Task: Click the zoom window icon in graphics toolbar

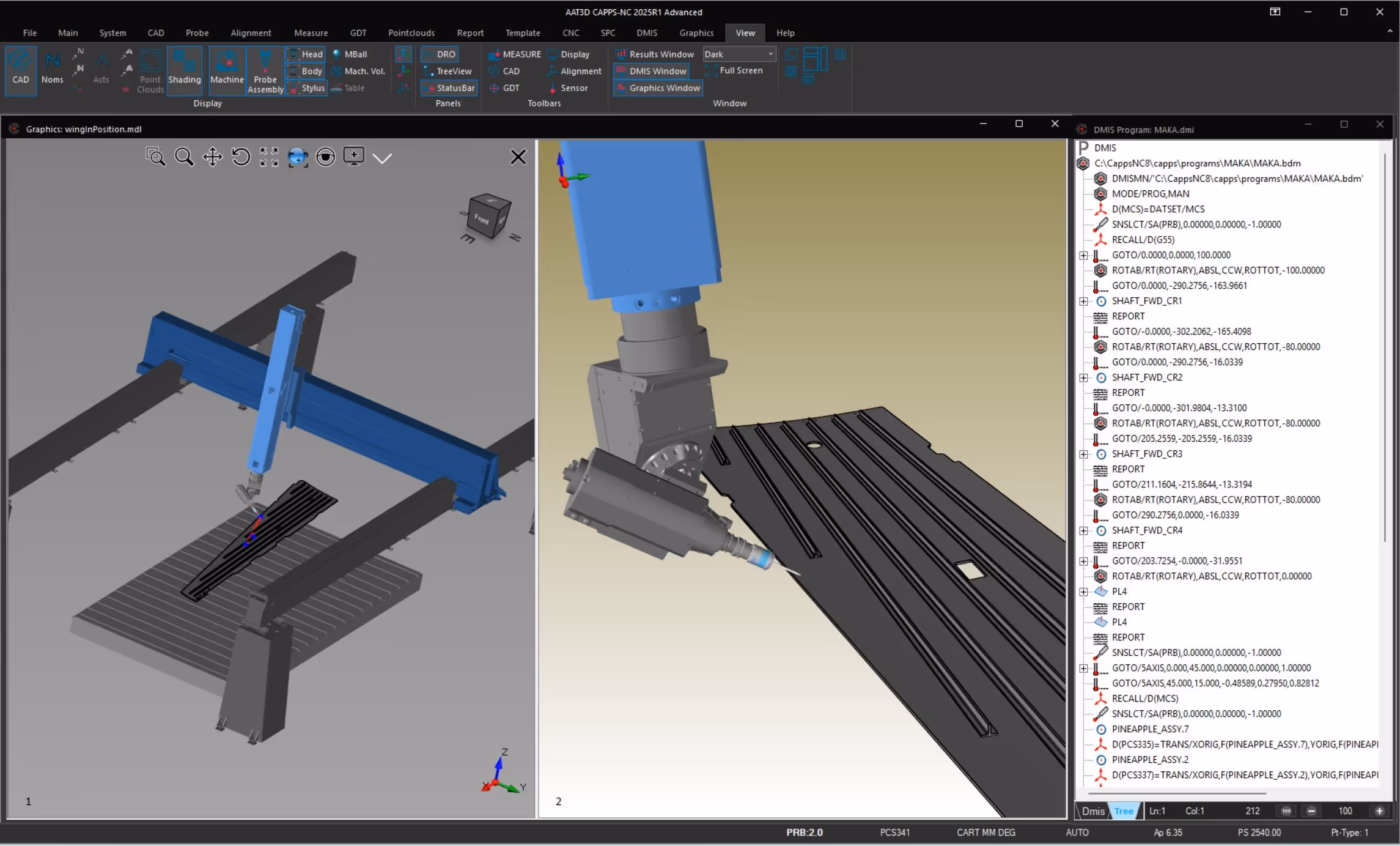Action: coord(155,157)
